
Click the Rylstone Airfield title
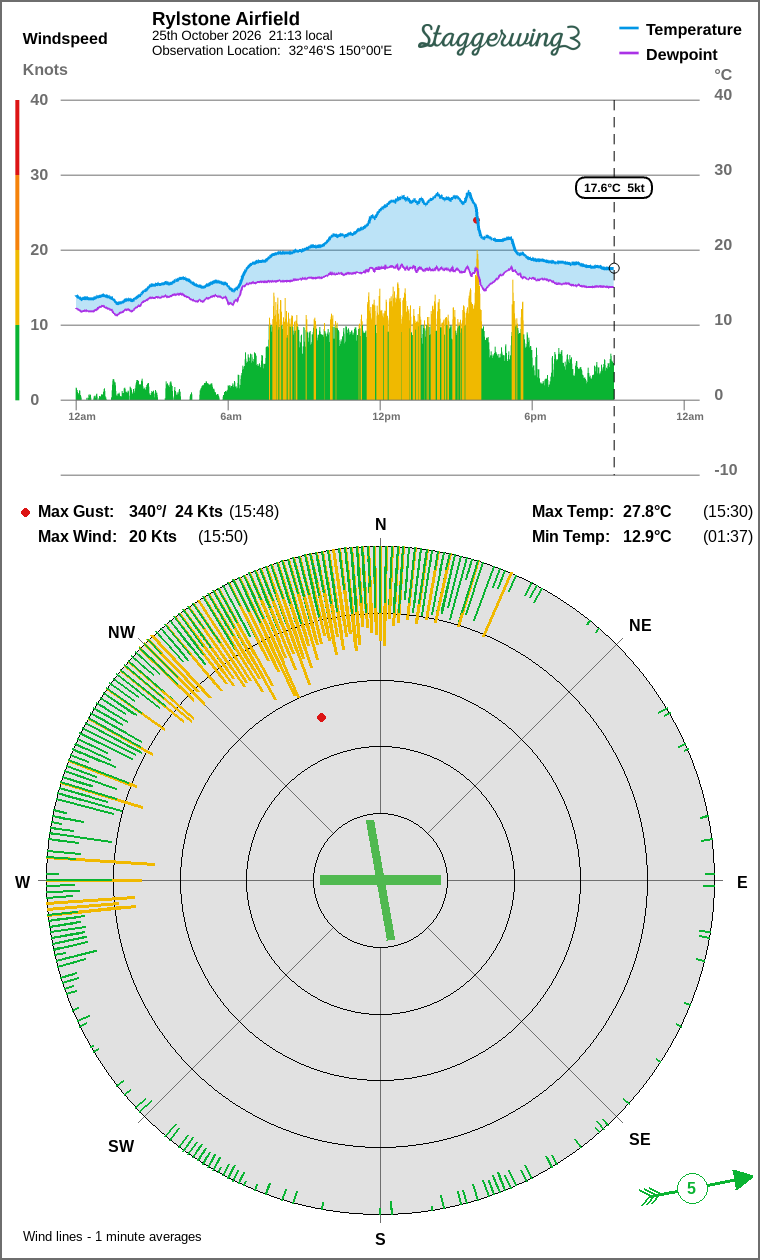click(x=226, y=19)
